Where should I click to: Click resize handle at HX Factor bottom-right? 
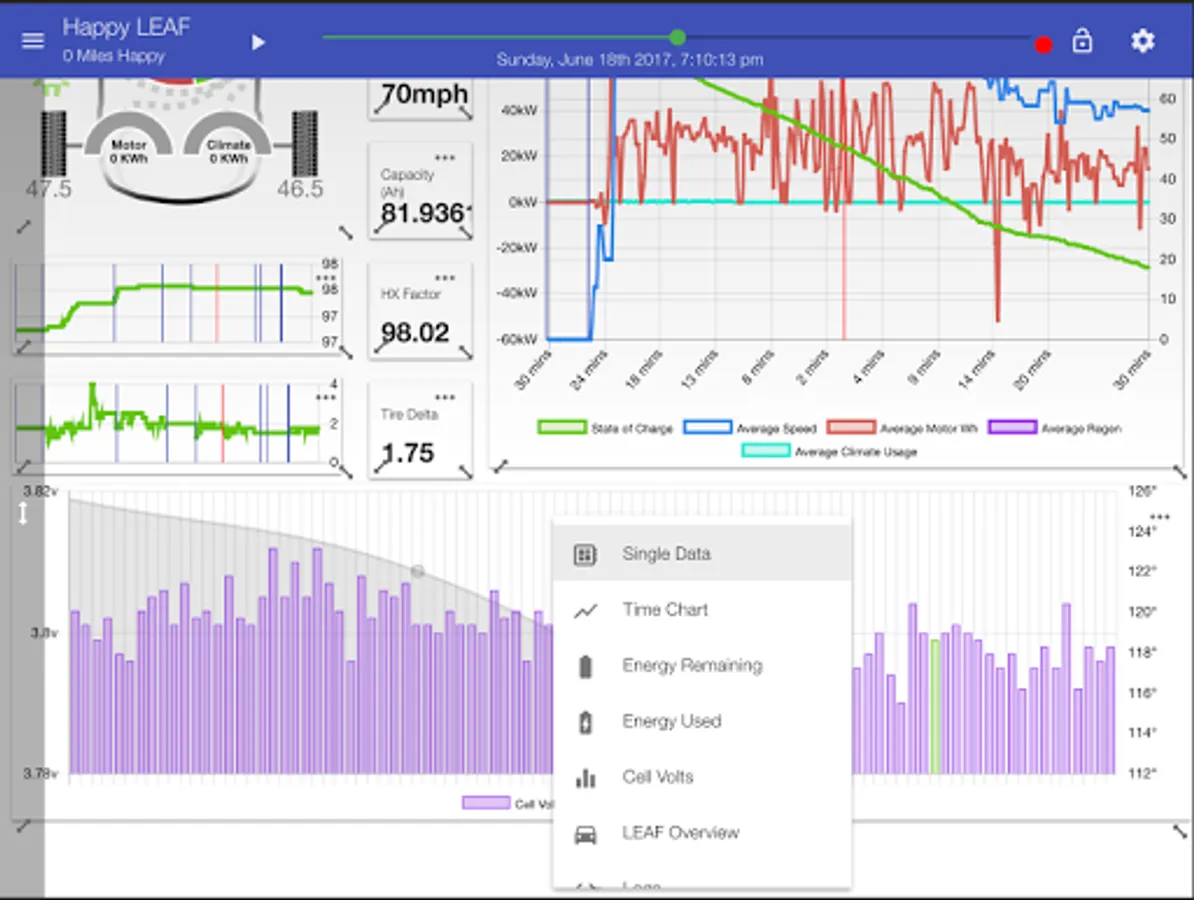465,353
